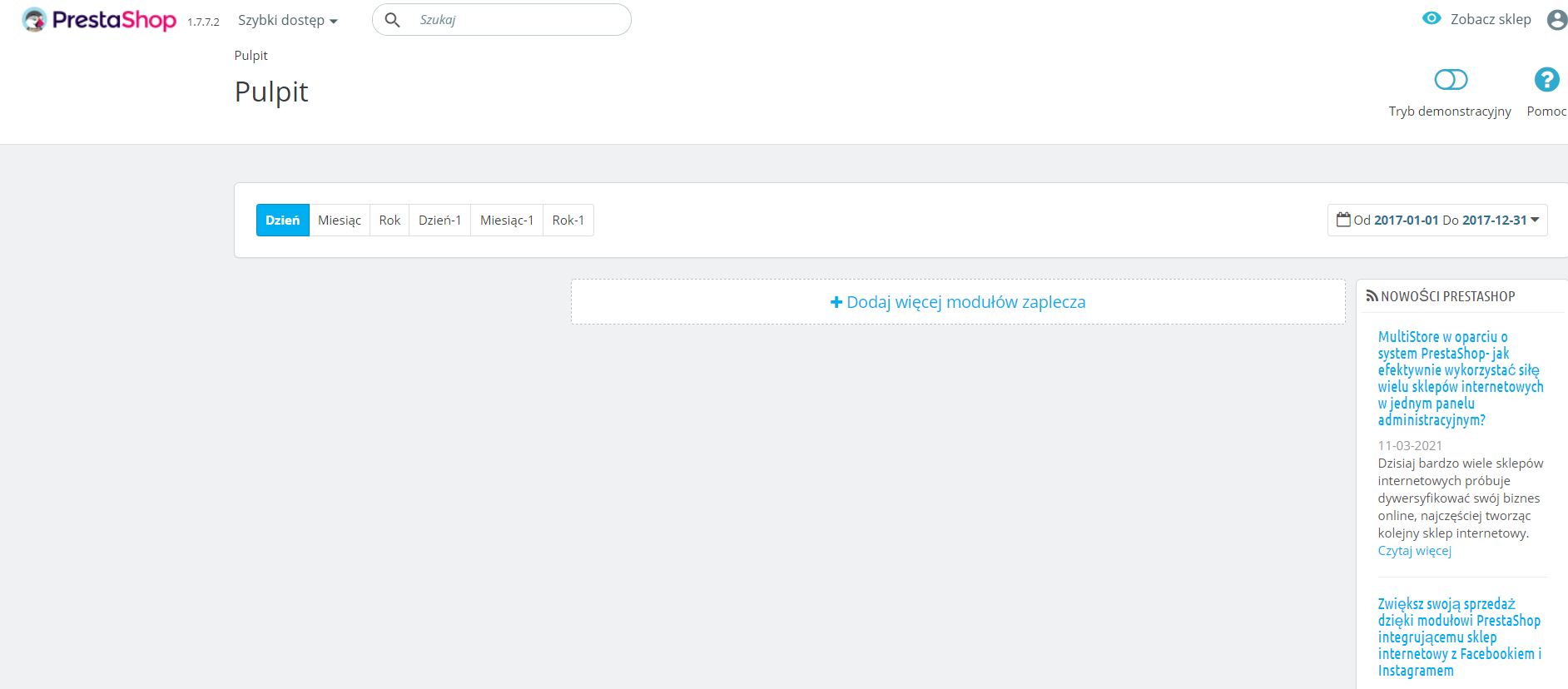The height and width of the screenshot is (689, 1568).
Task: Click the Pulpit breadcrumb link
Action: [251, 56]
